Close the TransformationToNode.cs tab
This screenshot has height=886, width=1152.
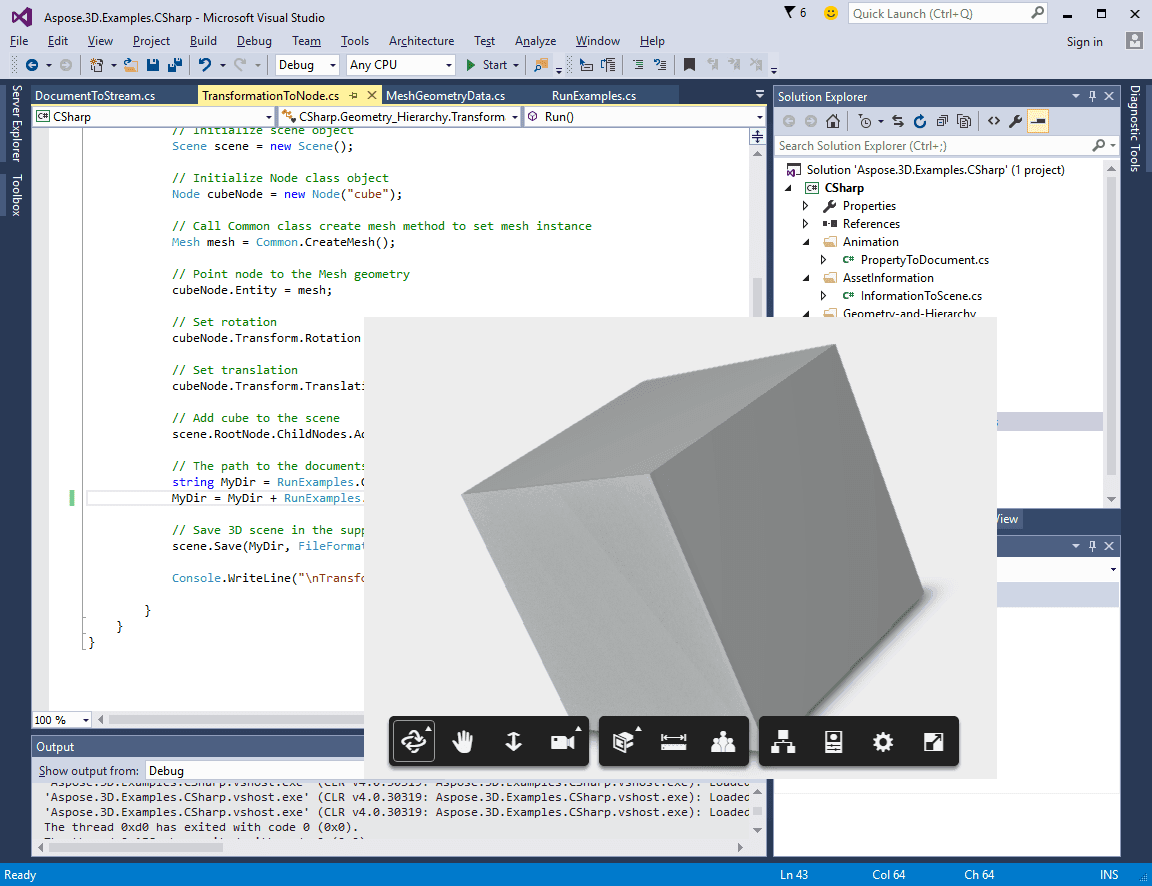[x=372, y=96]
